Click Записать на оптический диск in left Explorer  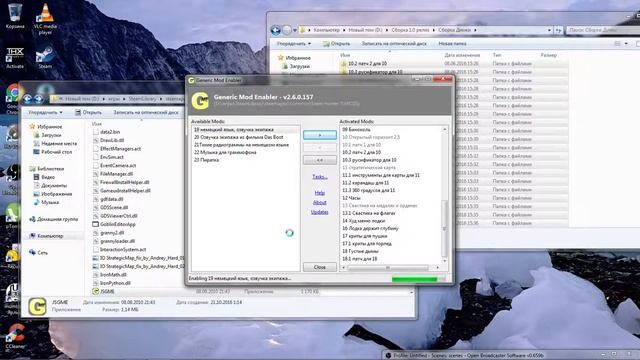coord(146,112)
